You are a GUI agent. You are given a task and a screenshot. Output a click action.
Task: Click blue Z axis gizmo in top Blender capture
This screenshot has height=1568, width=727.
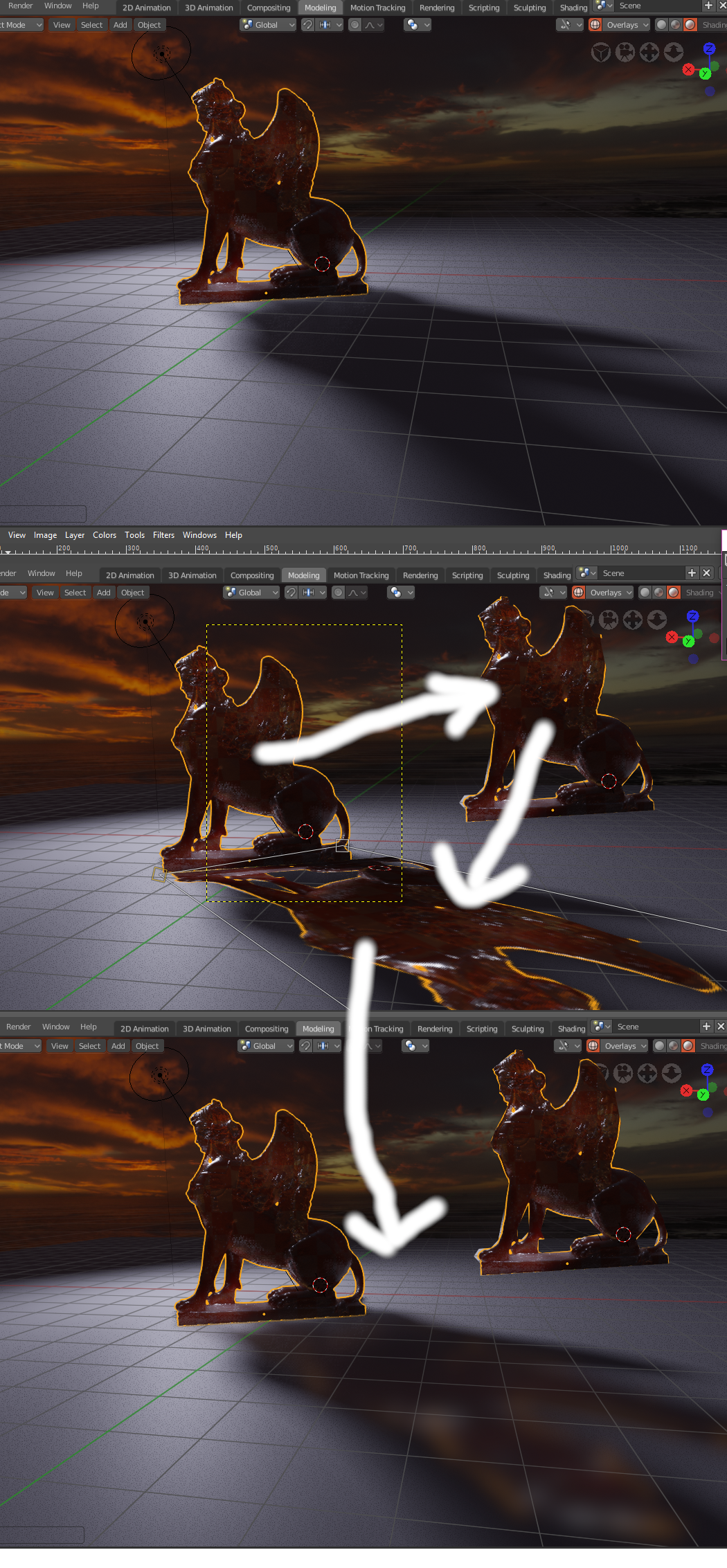(709, 48)
